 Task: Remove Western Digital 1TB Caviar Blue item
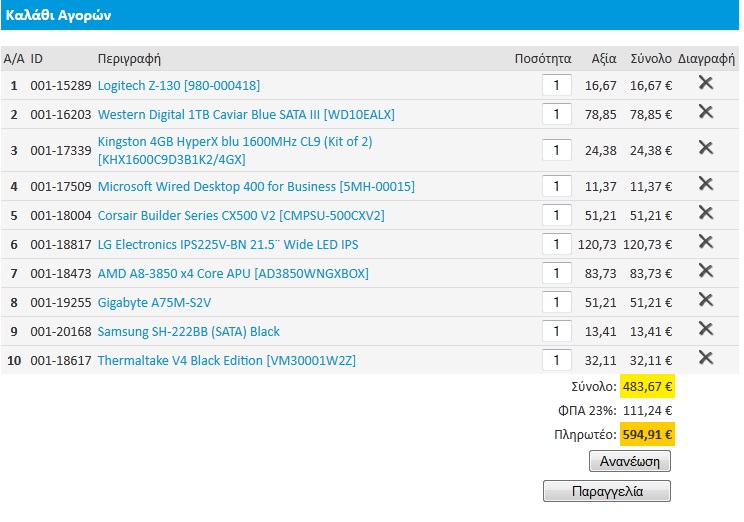(706, 112)
